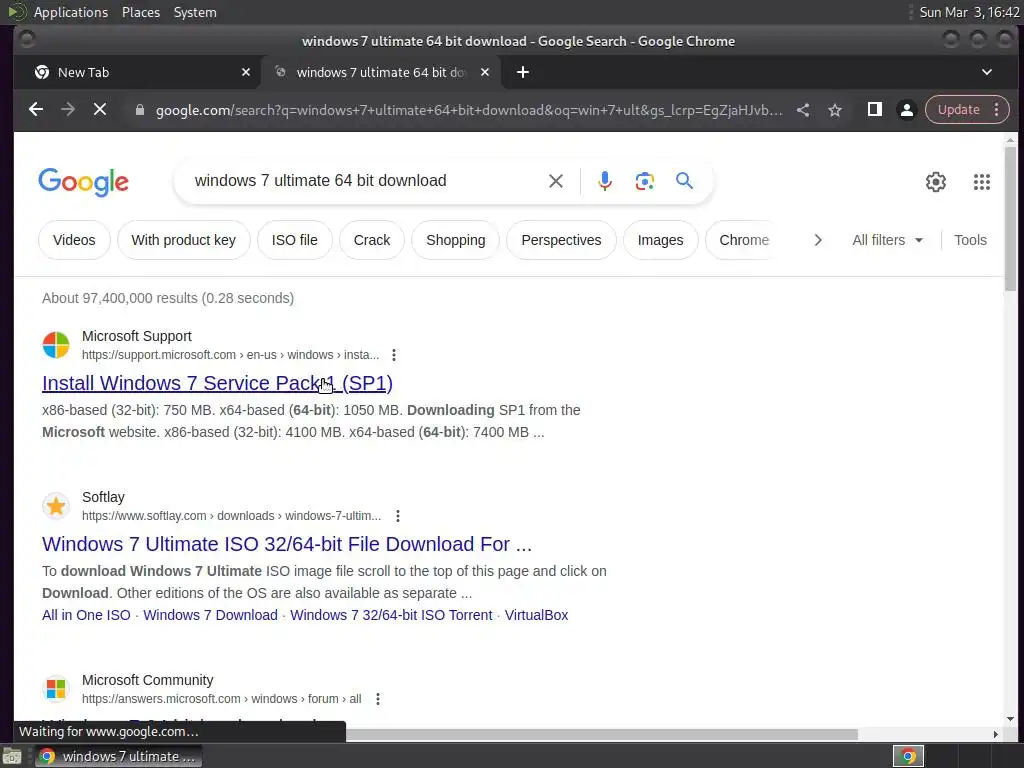Click the About 97,400,000 results text
1024x768 pixels.
[168, 298]
